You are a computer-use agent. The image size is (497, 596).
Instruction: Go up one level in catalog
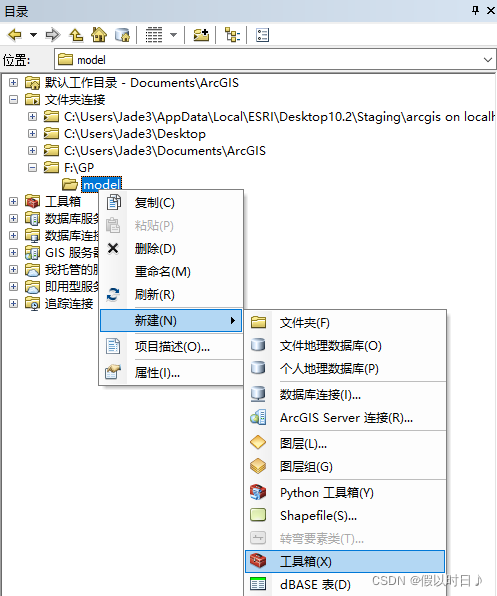click(x=76, y=35)
